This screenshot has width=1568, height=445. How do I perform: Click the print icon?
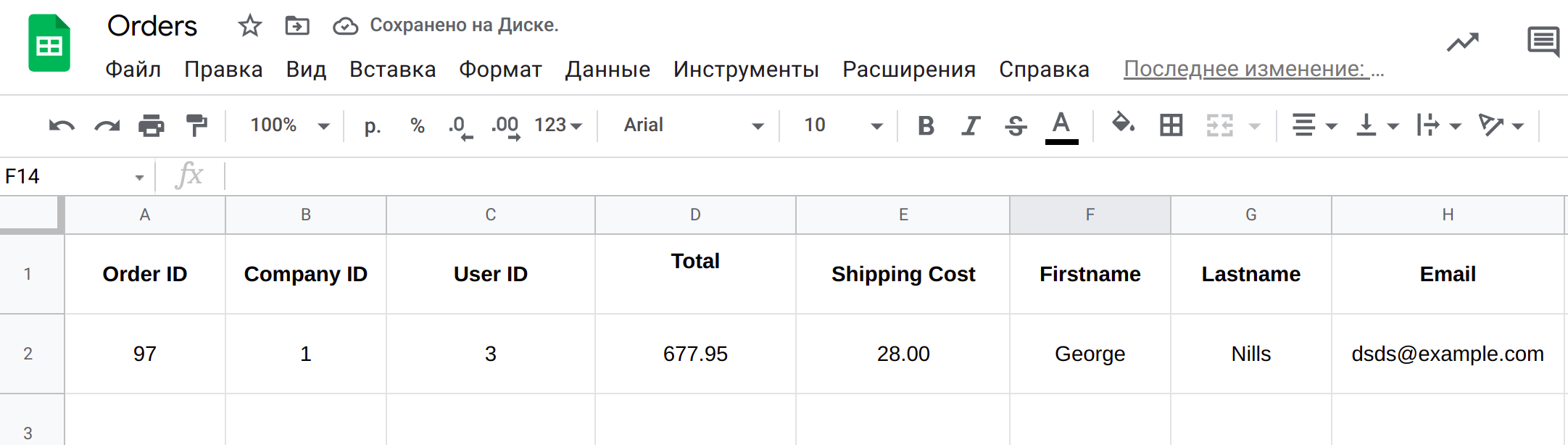(x=151, y=125)
